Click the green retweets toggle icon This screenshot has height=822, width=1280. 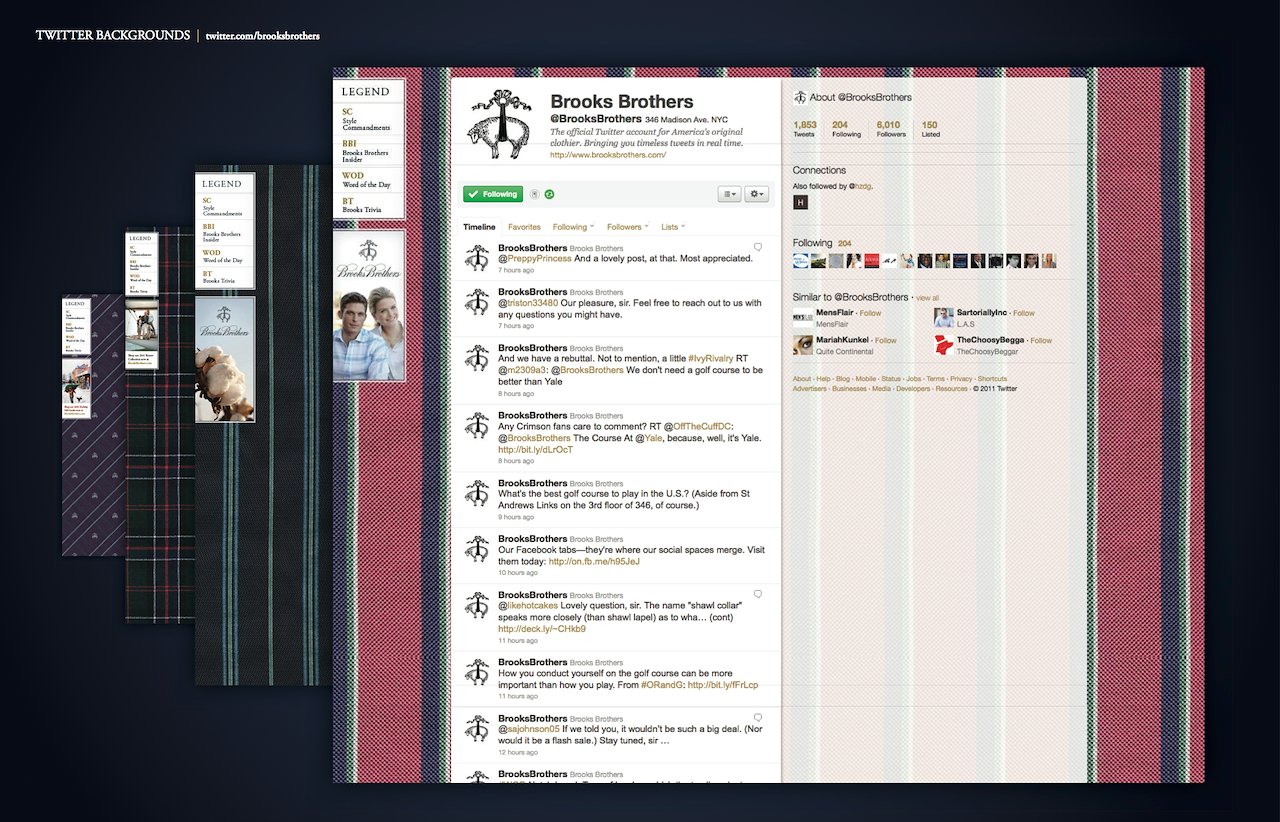click(x=549, y=194)
